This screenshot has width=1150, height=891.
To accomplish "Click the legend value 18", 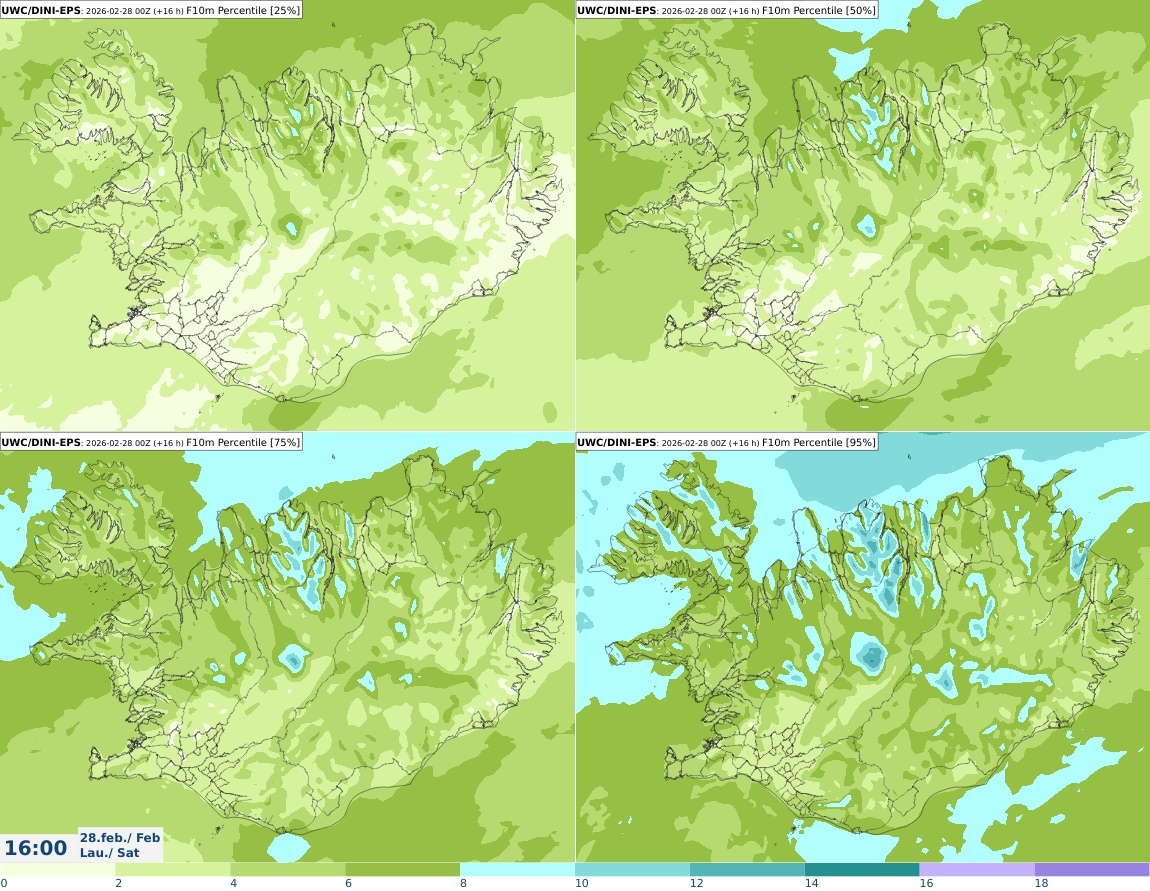I will (1041, 883).
